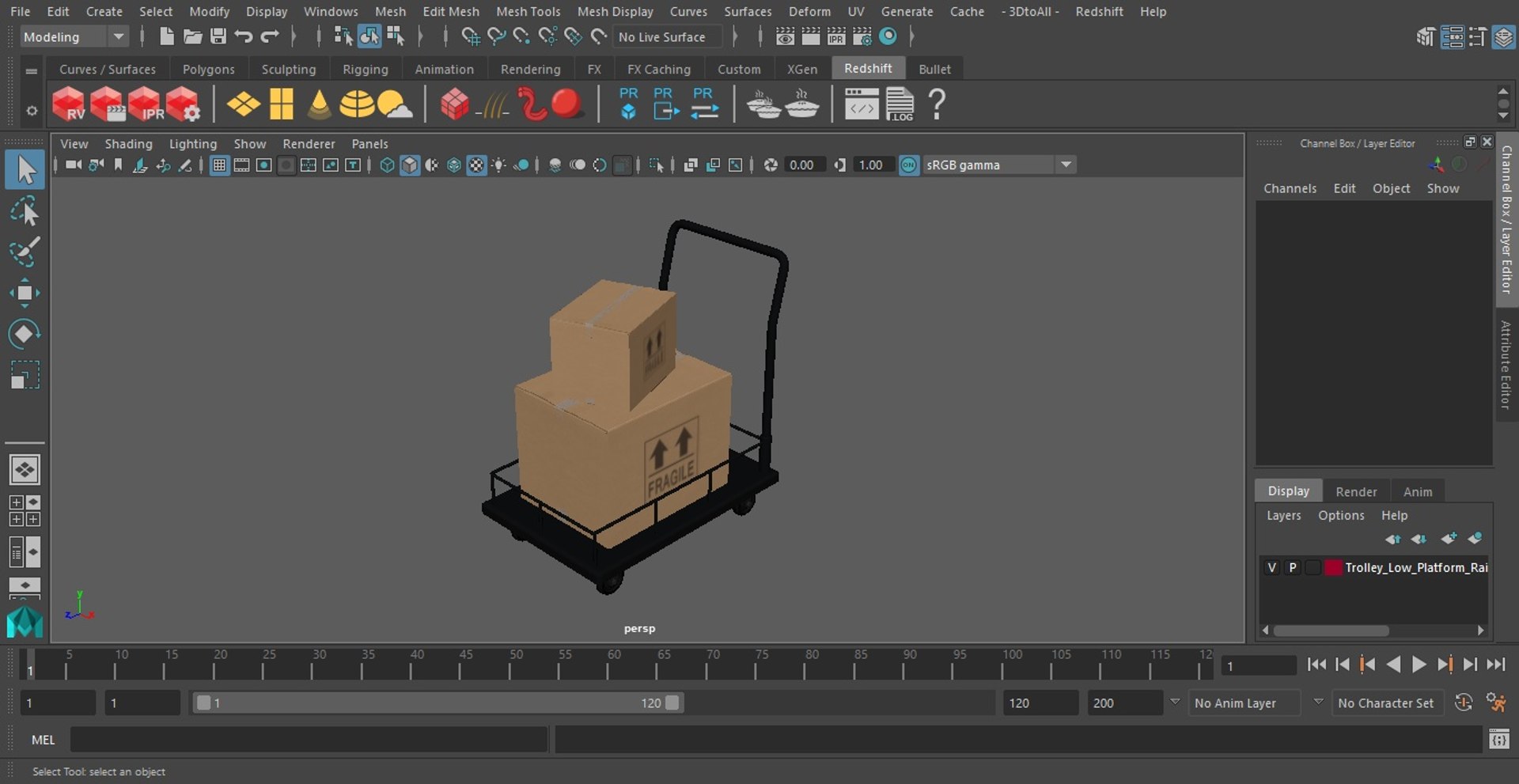Activate the Move tool
Image resolution: width=1519 pixels, height=784 pixels.
coord(25,293)
